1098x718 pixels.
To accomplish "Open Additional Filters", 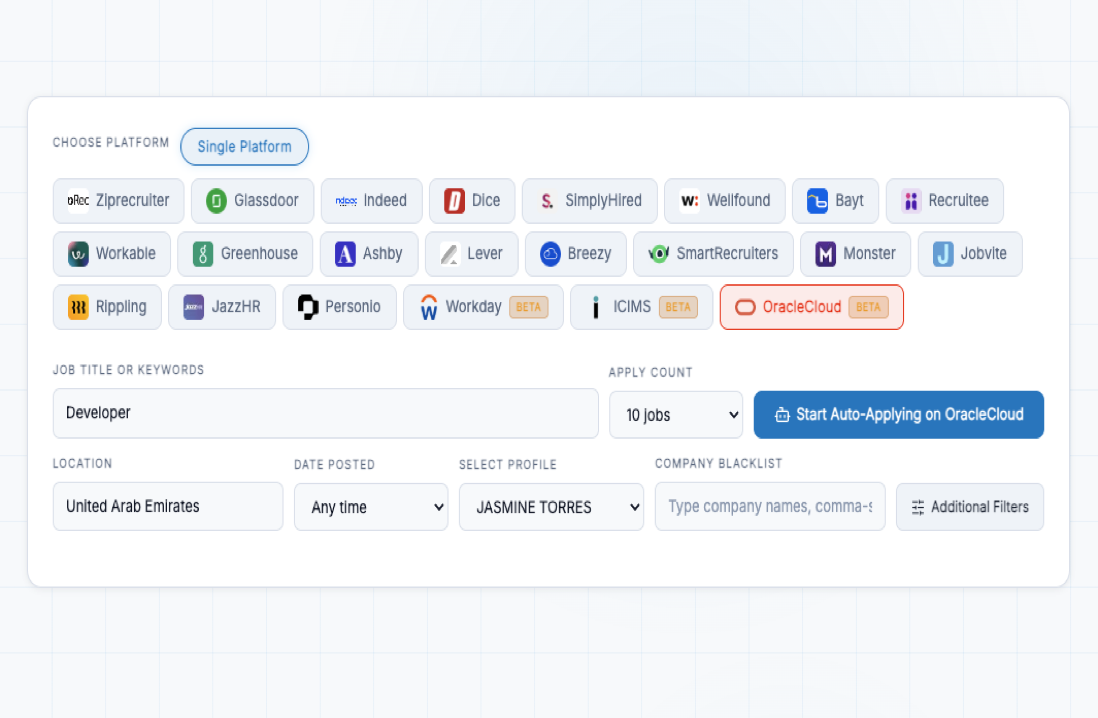I will click(969, 507).
